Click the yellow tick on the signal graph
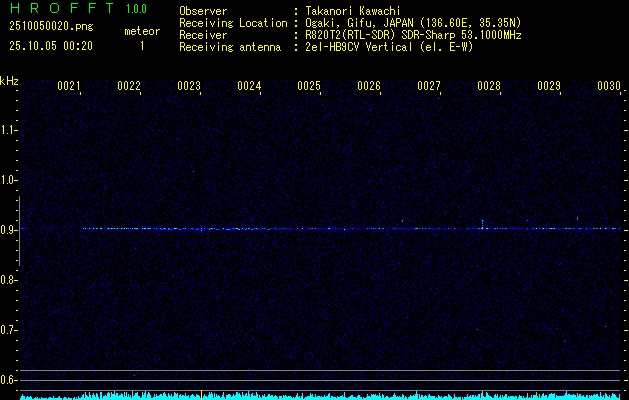 point(201,394)
